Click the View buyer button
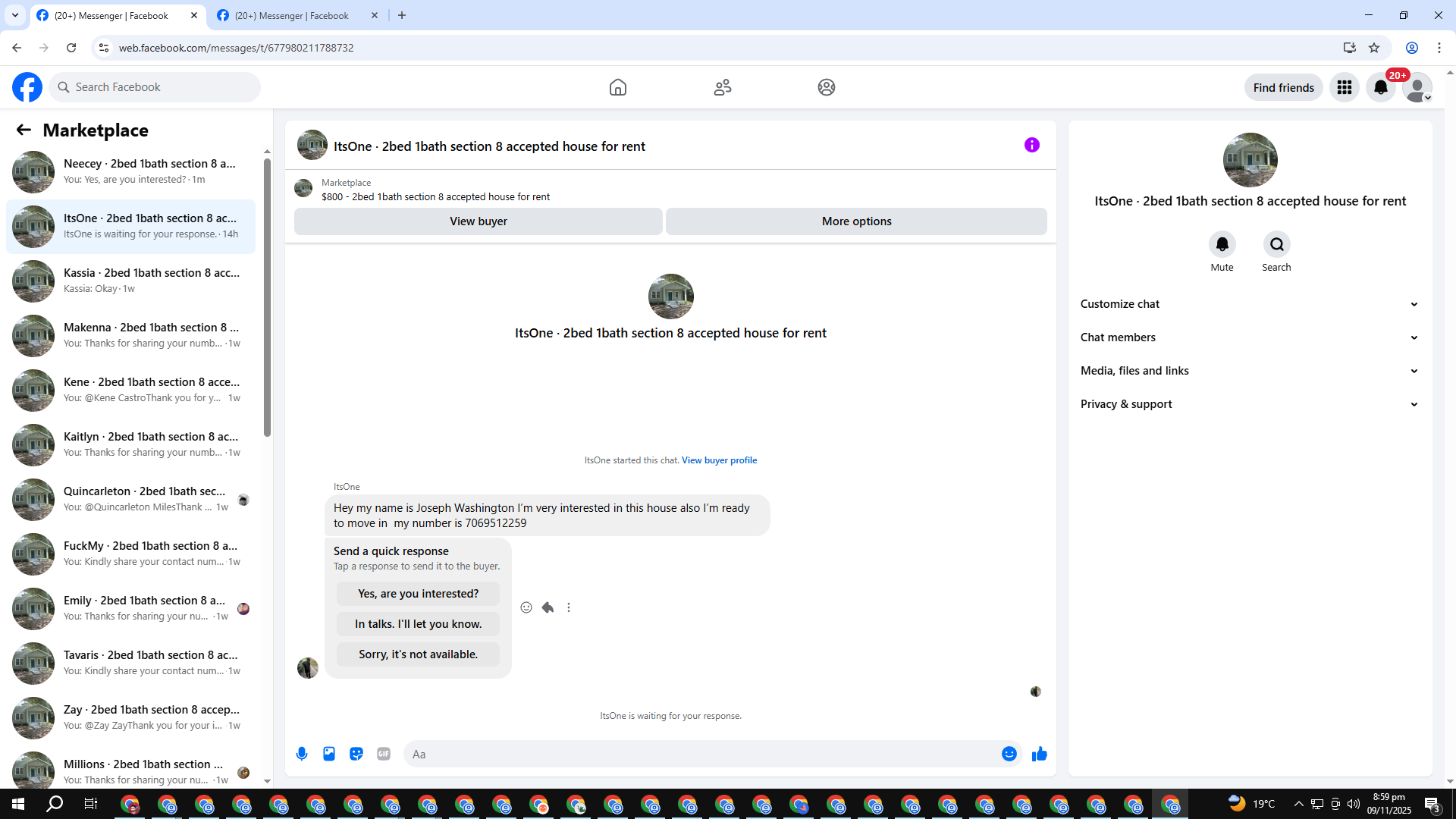Viewport: 1456px width, 819px height. click(x=479, y=221)
